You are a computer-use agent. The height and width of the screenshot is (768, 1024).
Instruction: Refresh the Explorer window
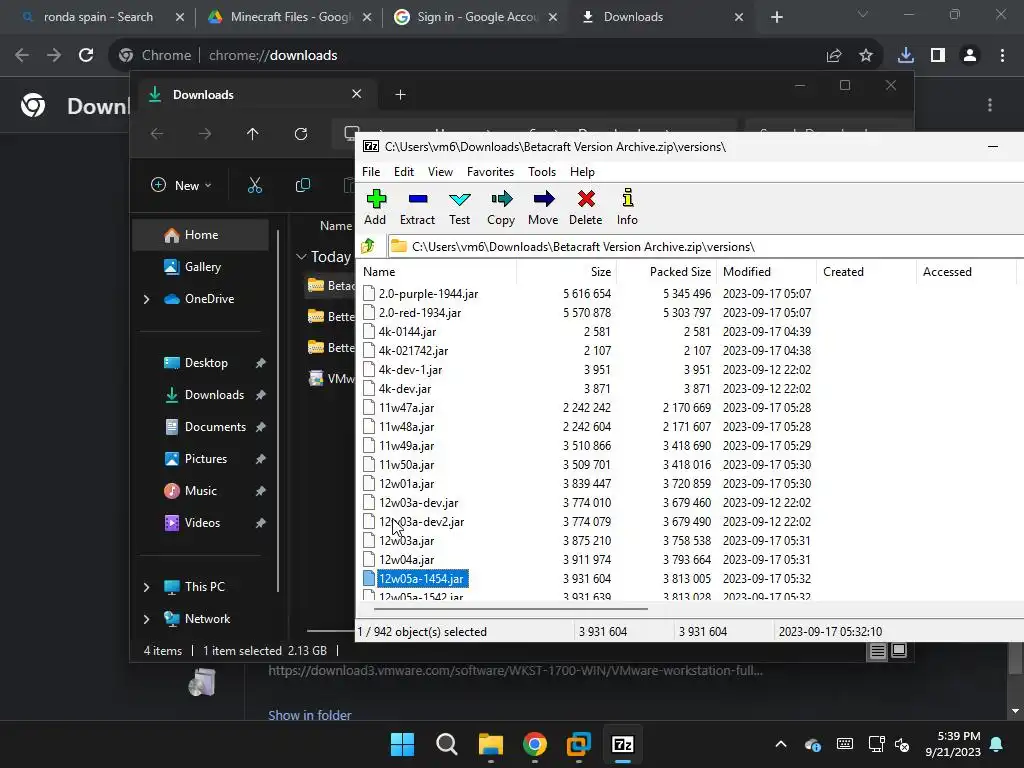[300, 134]
